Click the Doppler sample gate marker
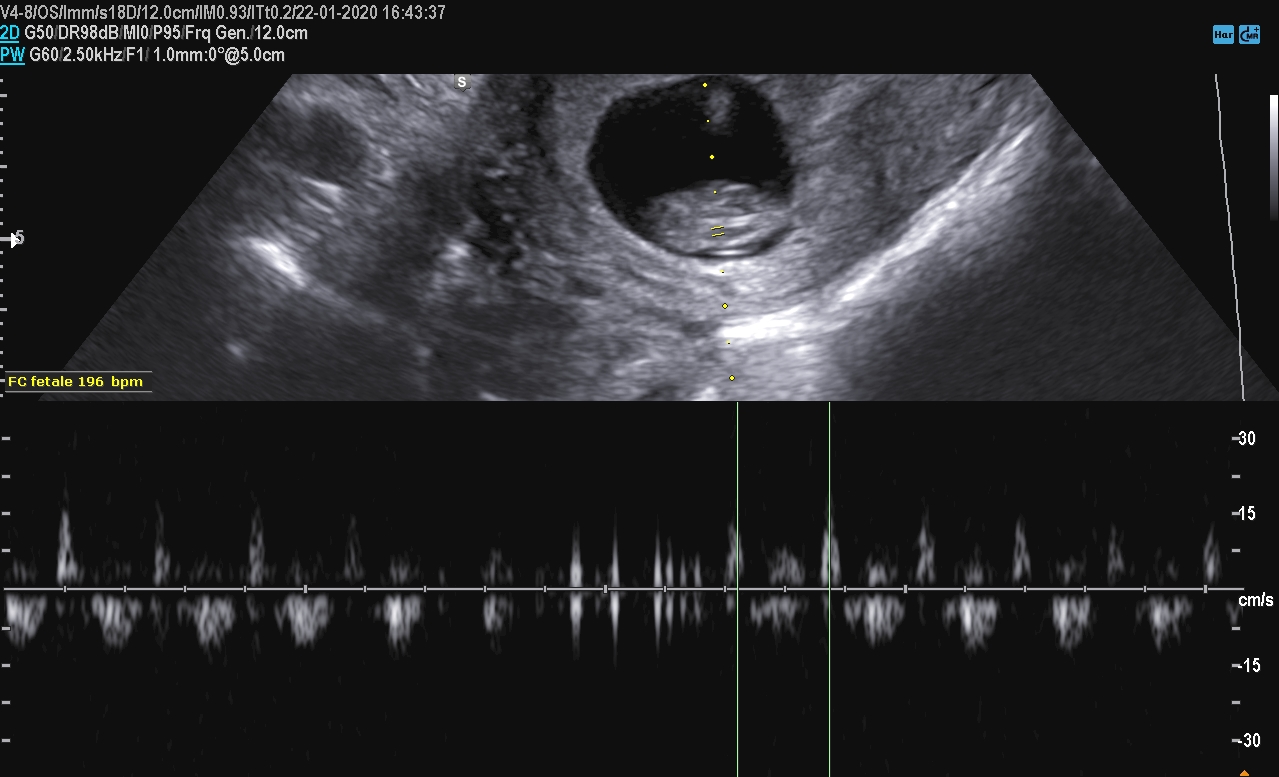1279x777 pixels. (718, 231)
